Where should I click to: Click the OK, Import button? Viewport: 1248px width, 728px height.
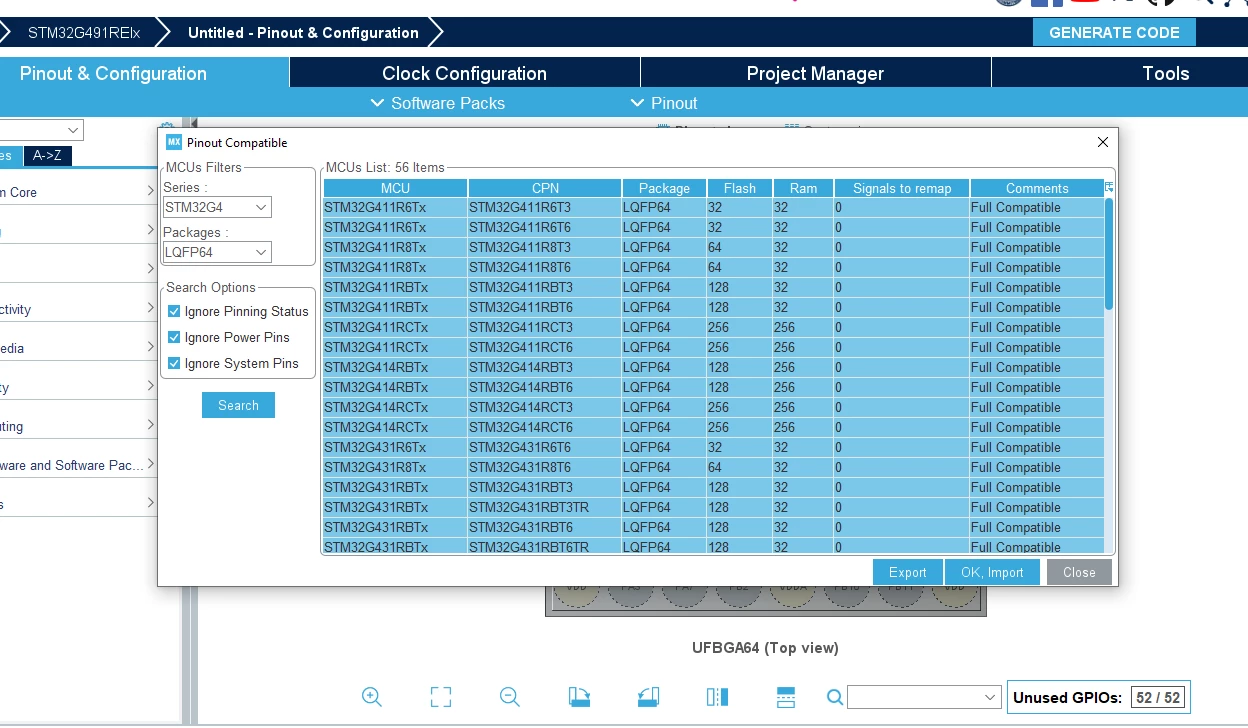click(992, 572)
